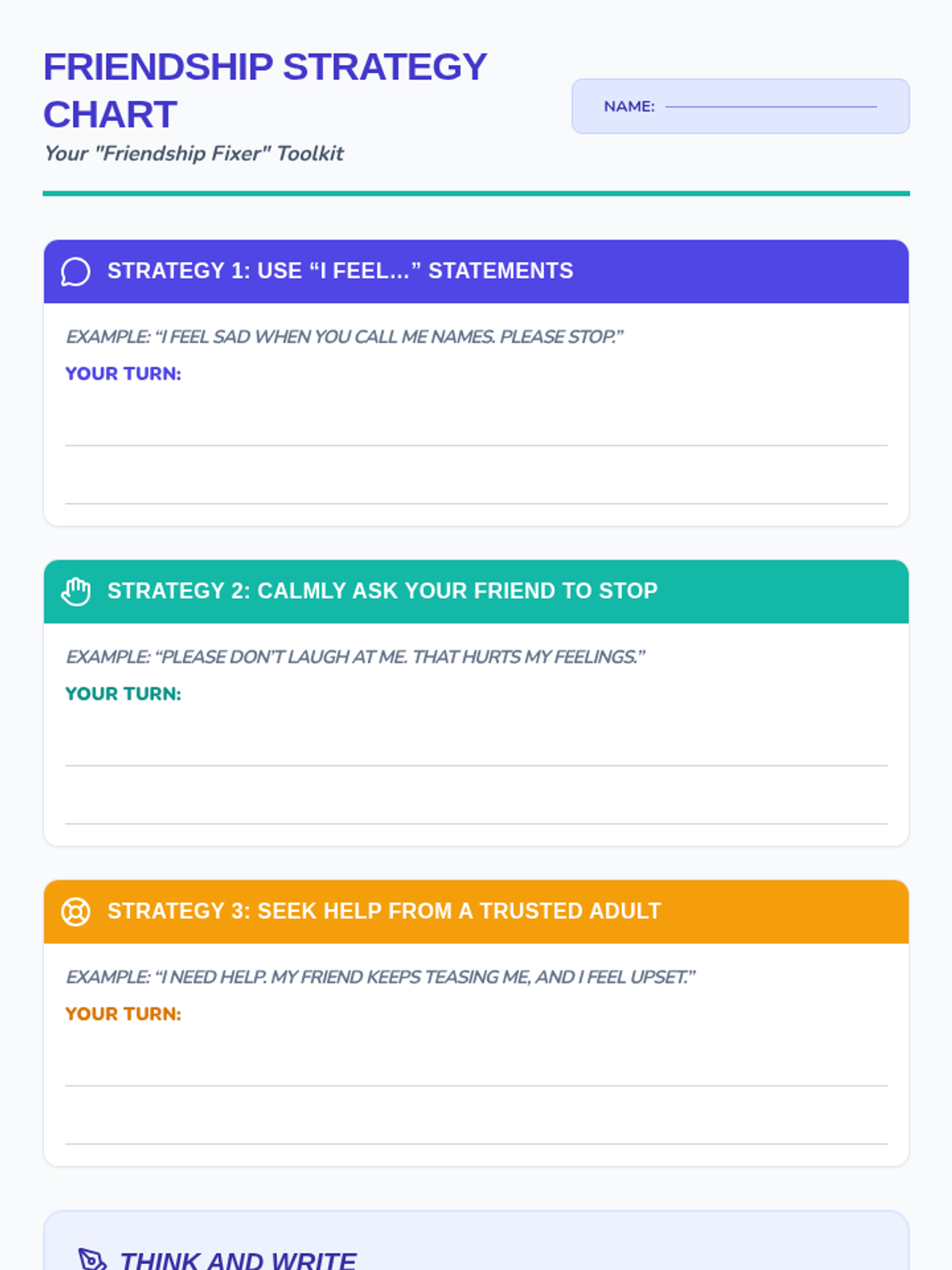
Task: Click the lifebuoy icon in Strategy 3
Action: (75, 911)
